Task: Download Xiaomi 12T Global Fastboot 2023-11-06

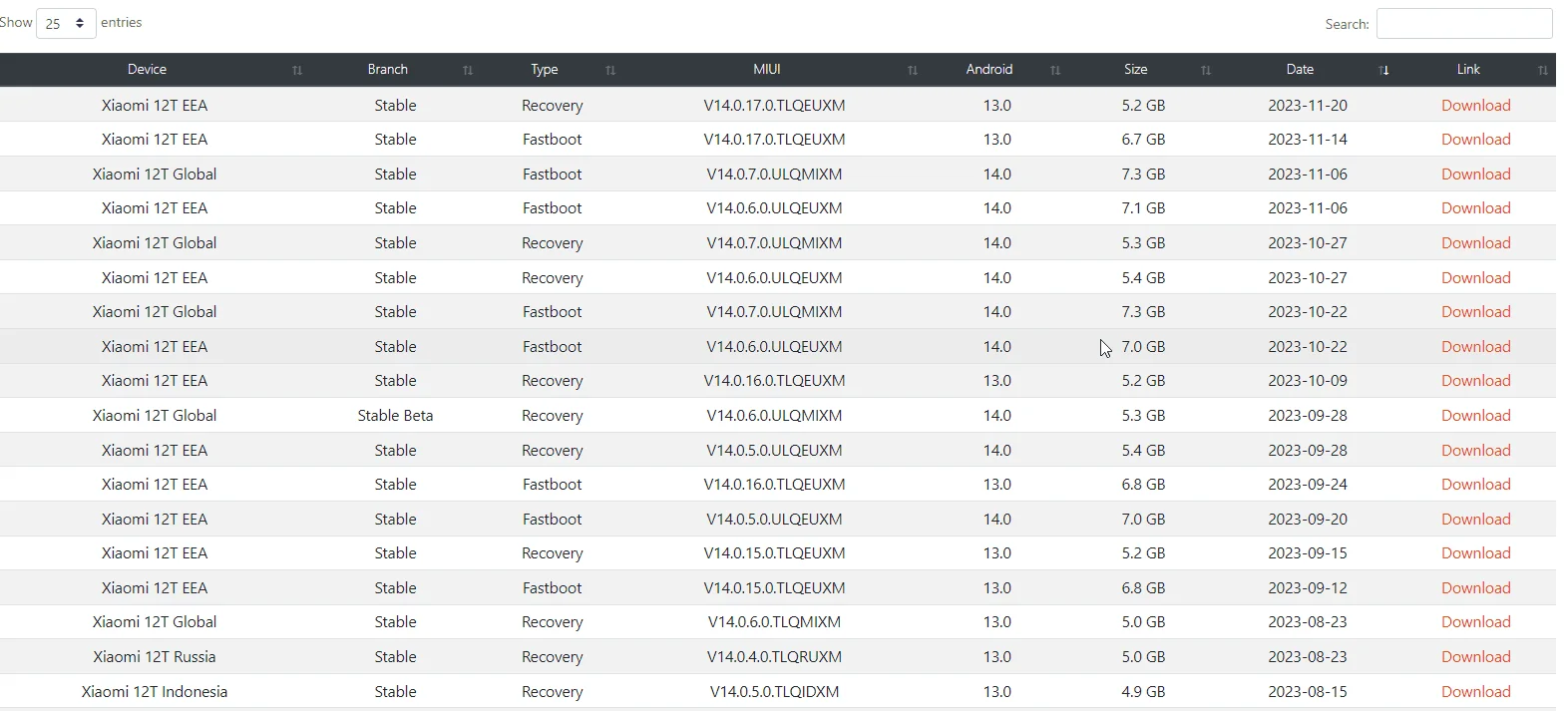Action: [x=1476, y=174]
